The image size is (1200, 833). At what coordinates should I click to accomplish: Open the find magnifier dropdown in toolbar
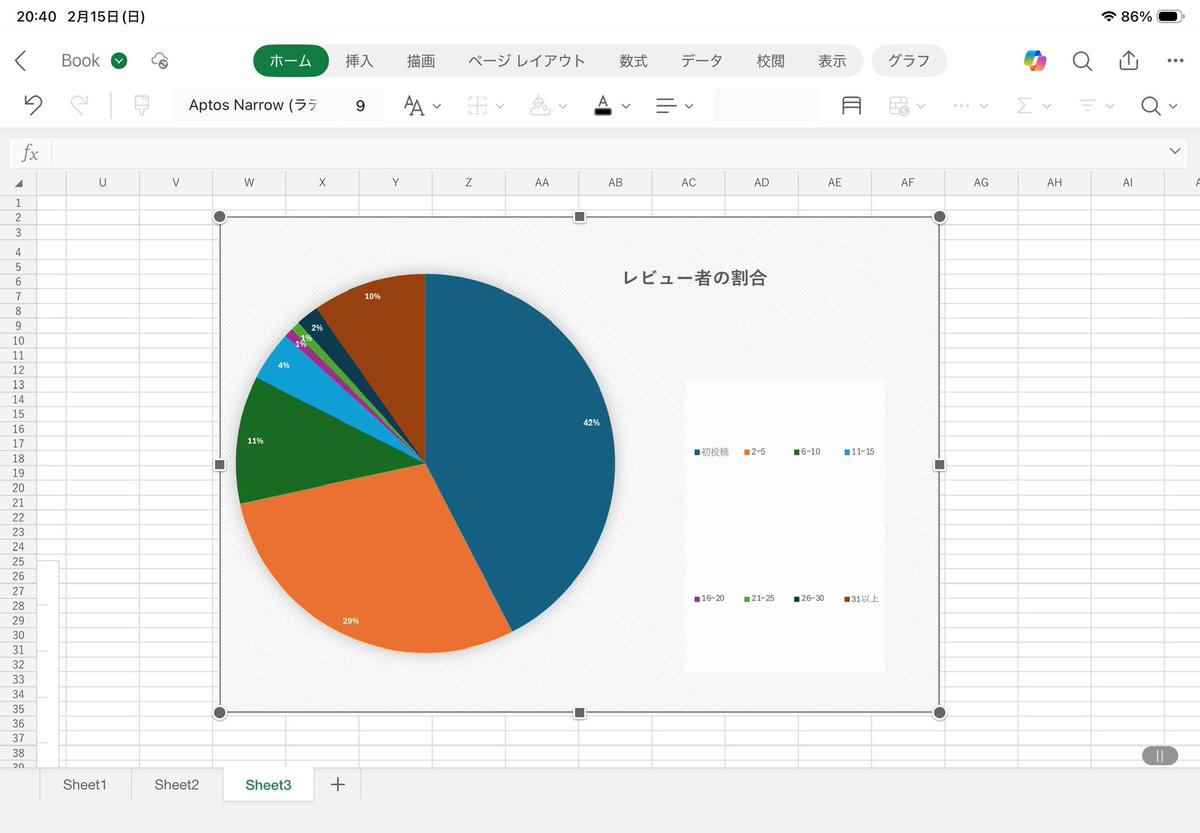[x=1160, y=105]
